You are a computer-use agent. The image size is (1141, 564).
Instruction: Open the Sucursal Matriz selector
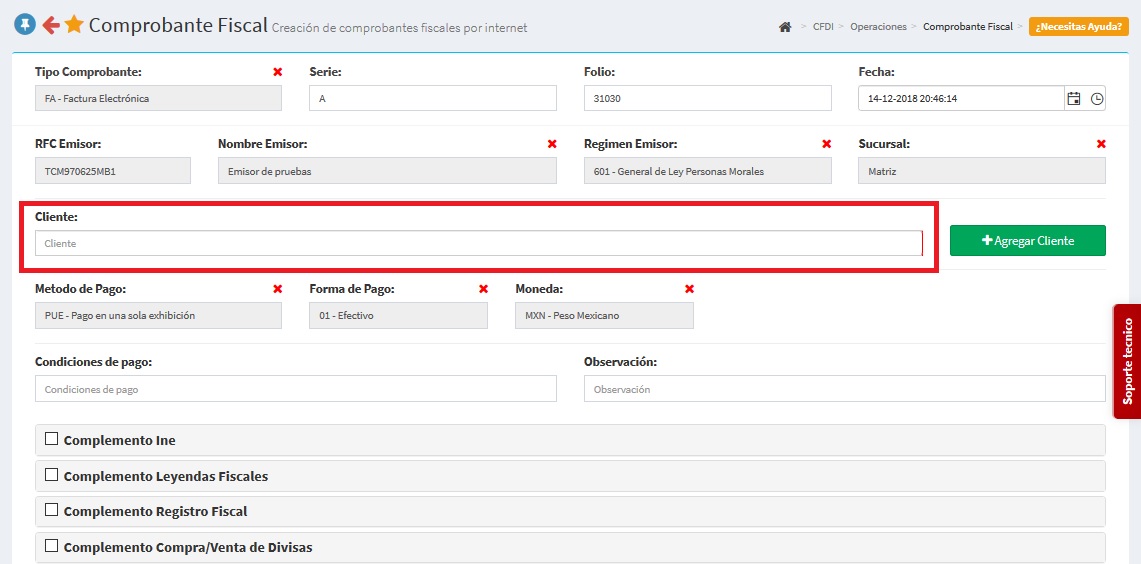coord(981,171)
